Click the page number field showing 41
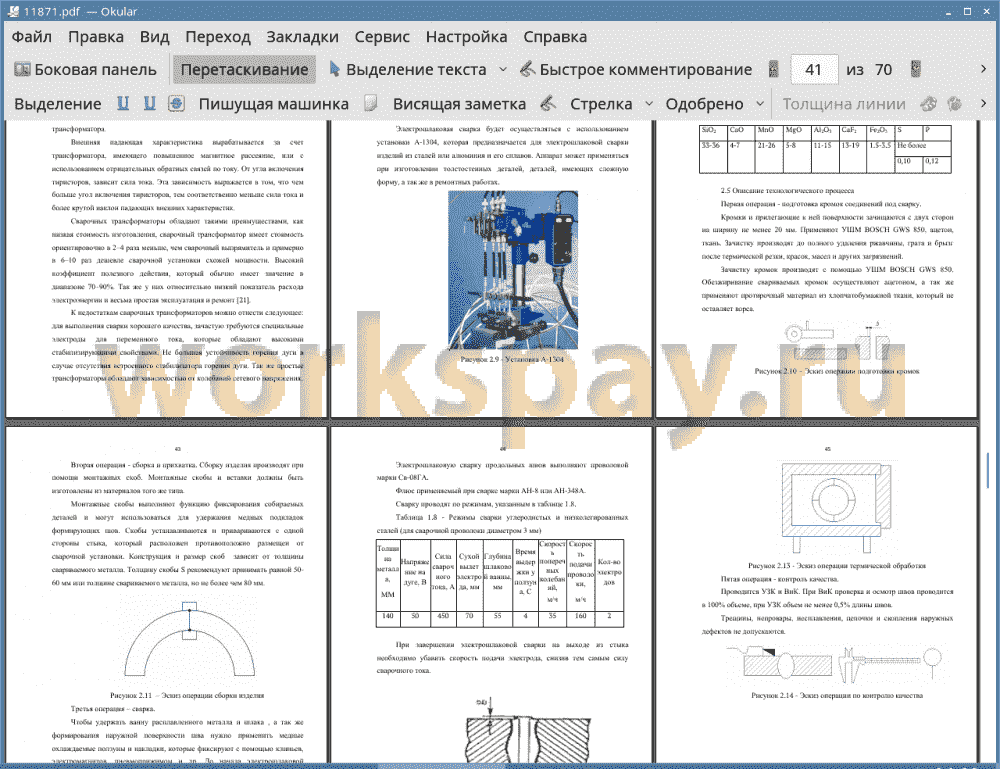 (813, 70)
